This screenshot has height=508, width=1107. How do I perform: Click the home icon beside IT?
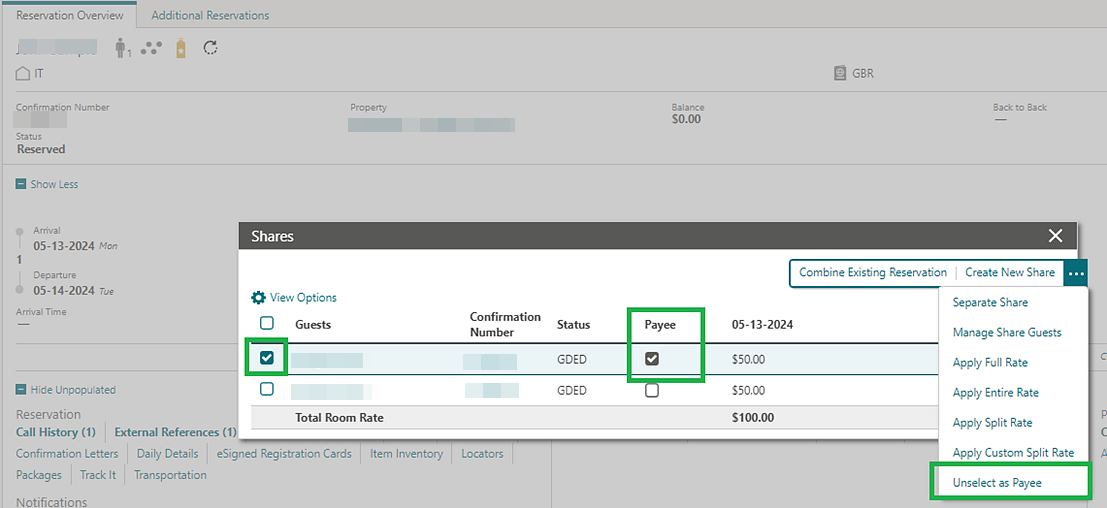(x=23, y=73)
